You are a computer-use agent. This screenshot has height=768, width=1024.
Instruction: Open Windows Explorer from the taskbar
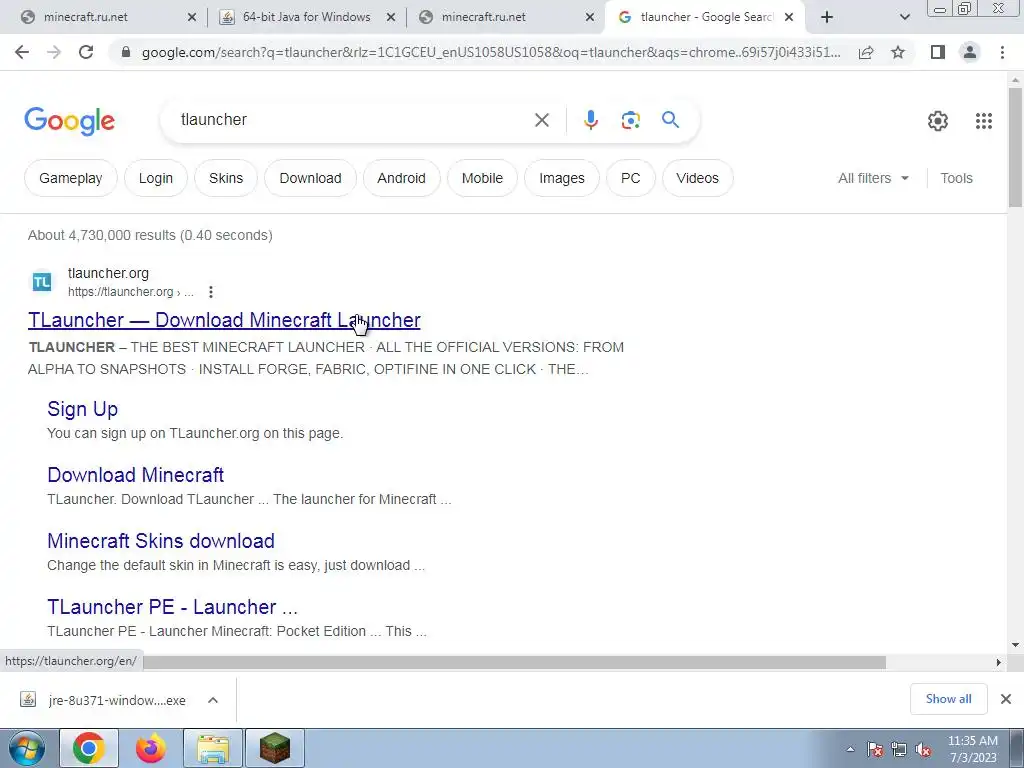click(213, 748)
